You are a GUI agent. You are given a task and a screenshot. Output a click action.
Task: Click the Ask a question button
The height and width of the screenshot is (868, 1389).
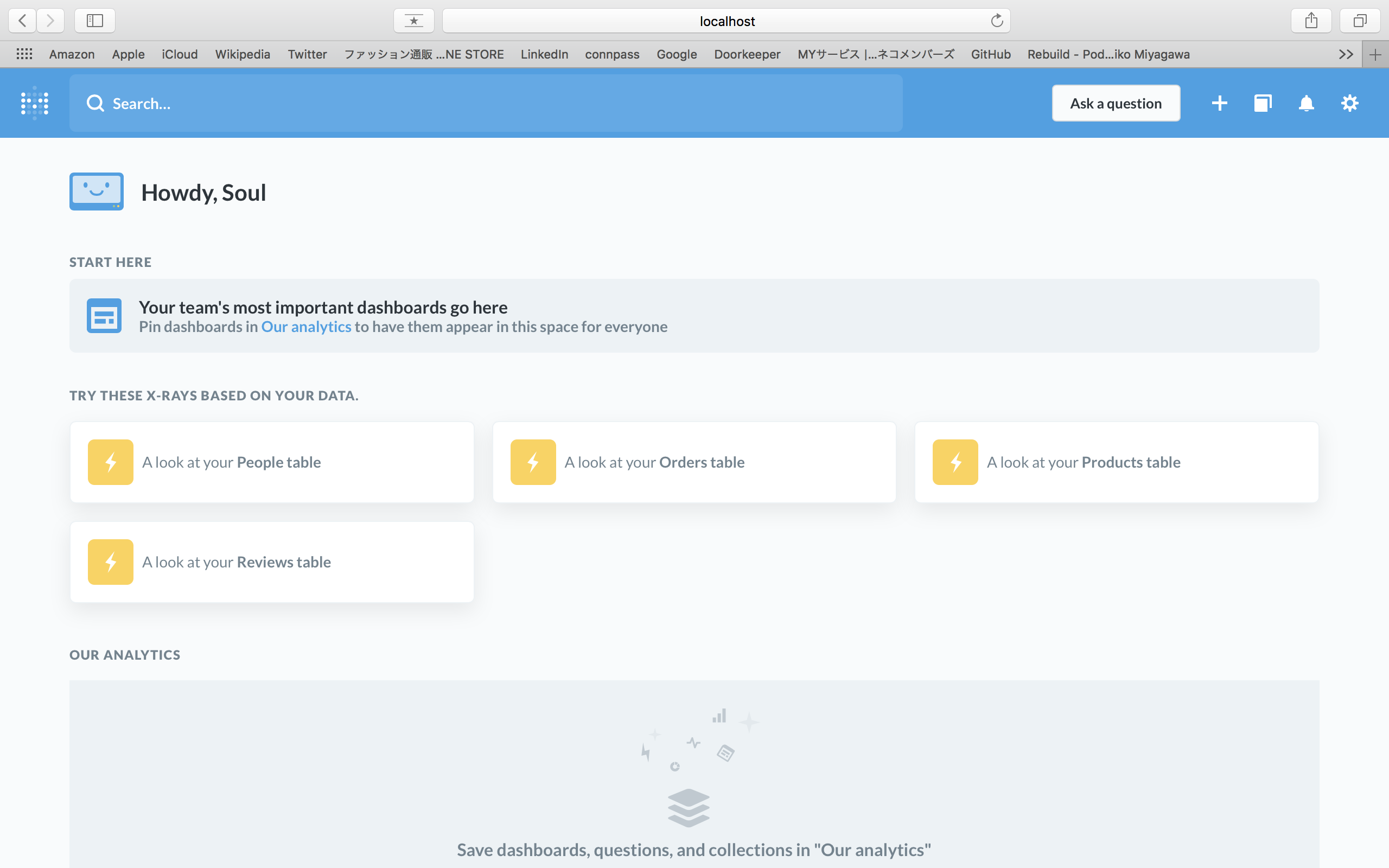pyautogui.click(x=1115, y=103)
